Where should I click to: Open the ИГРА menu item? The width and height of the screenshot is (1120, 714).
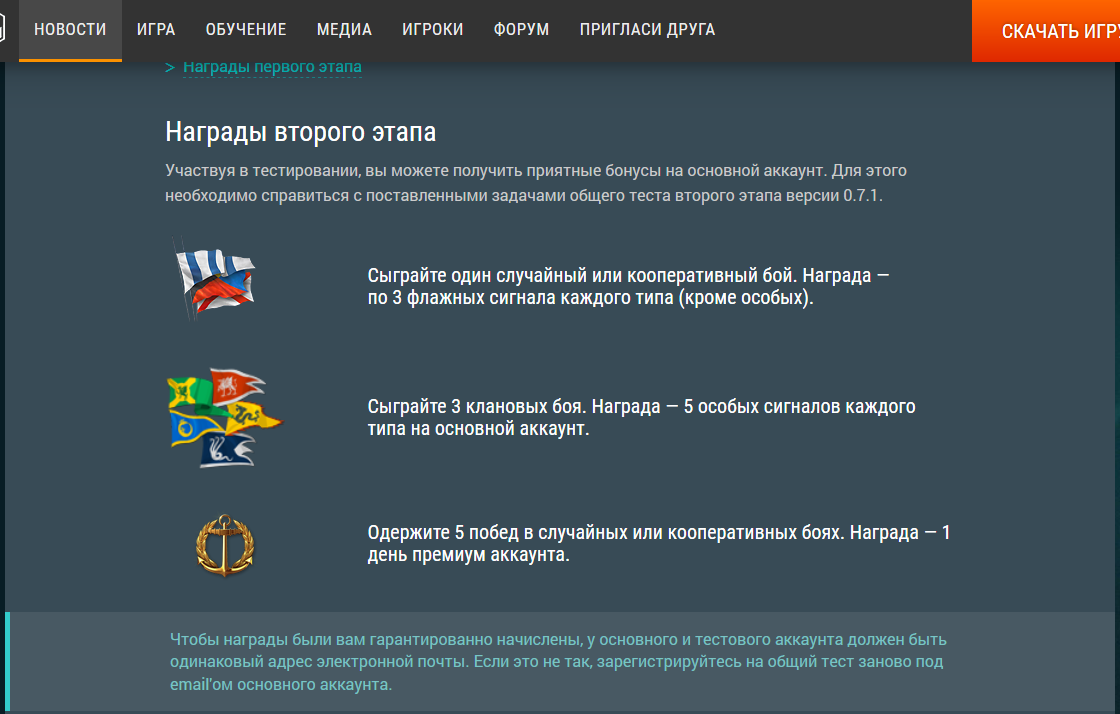156,30
